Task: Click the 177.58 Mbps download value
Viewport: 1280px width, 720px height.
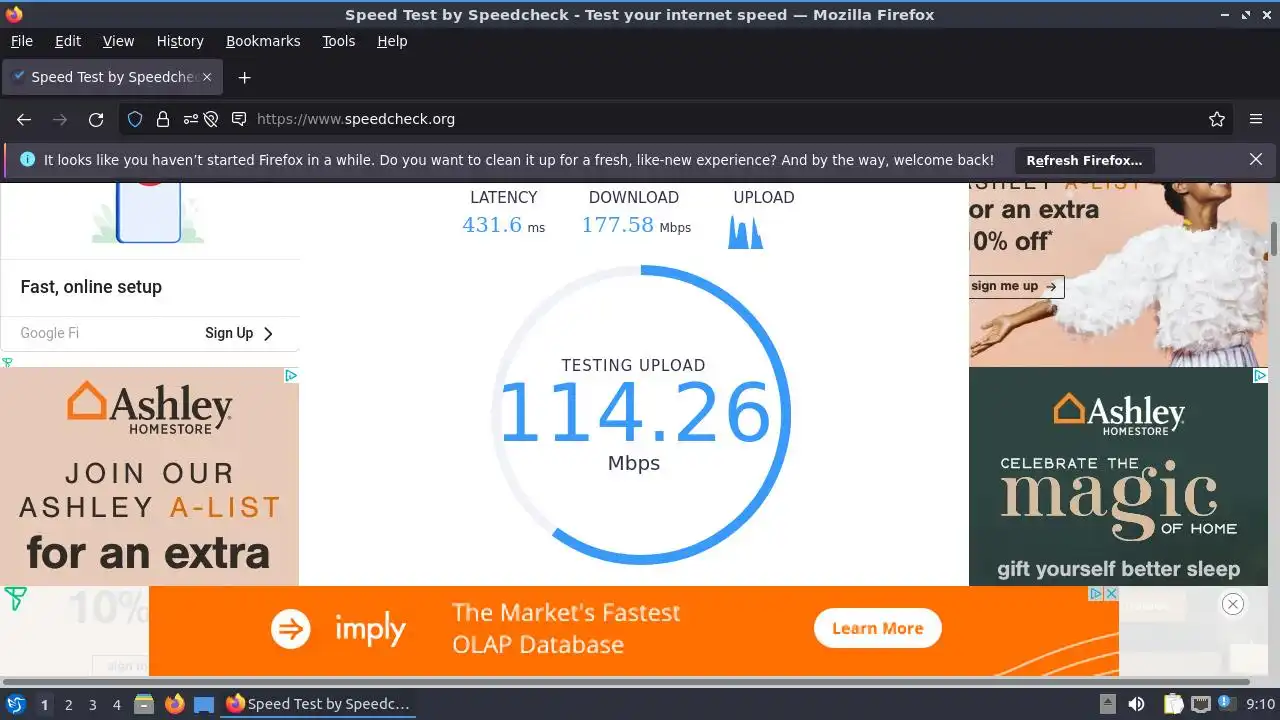Action: pyautogui.click(x=636, y=226)
